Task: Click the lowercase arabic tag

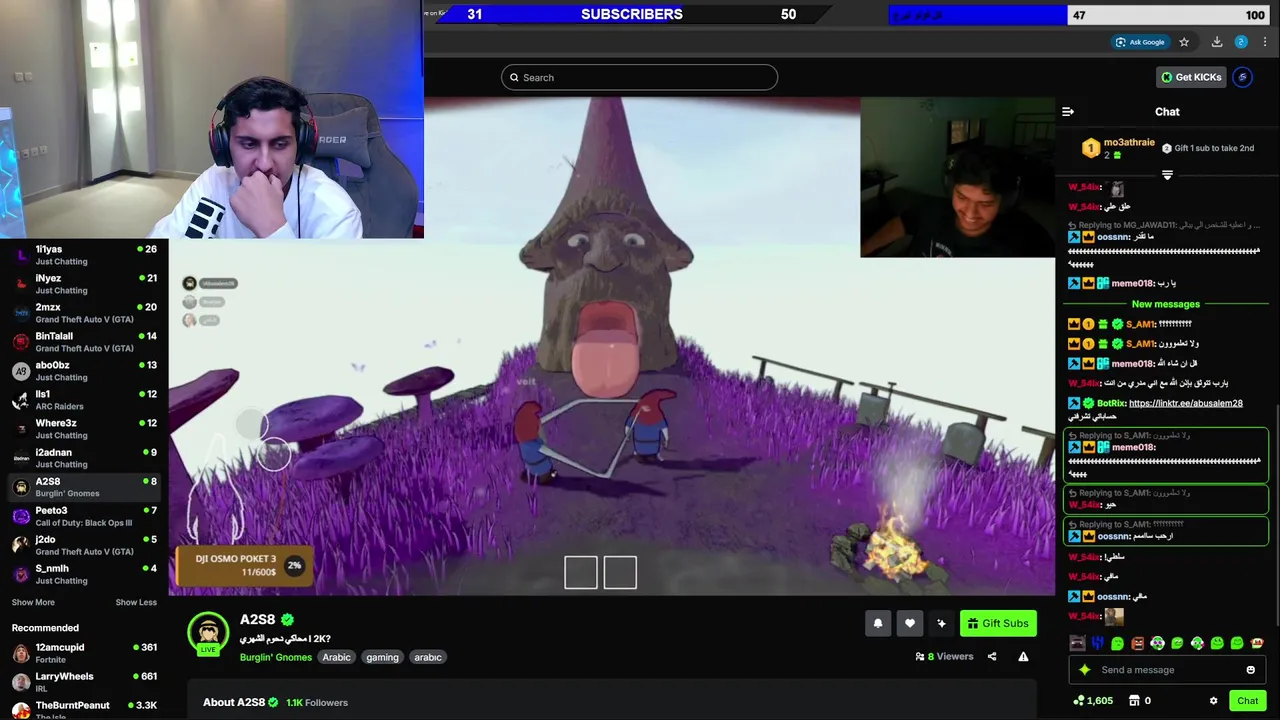Action: click(x=428, y=657)
